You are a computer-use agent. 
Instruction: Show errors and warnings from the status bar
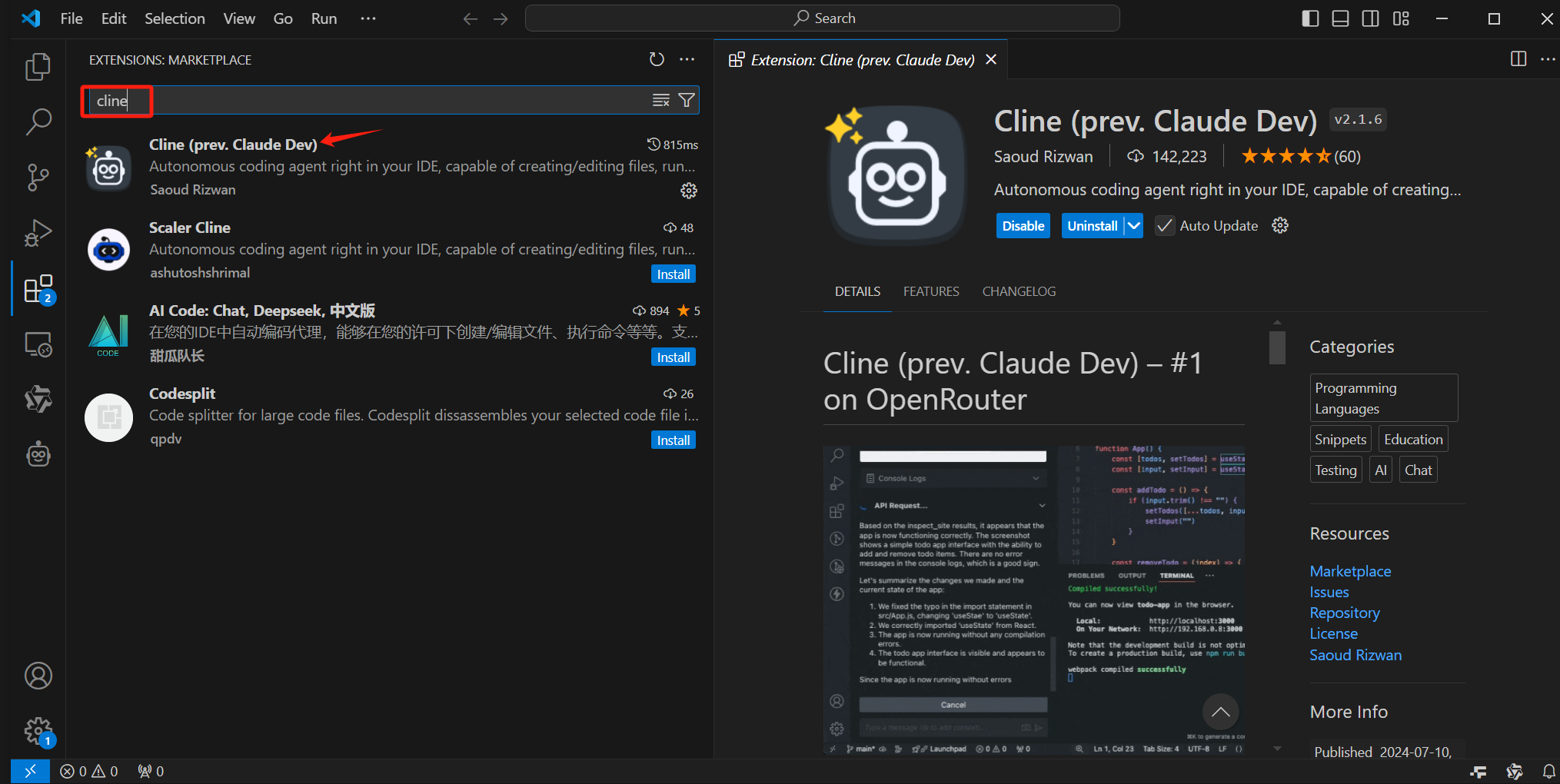pyautogui.click(x=89, y=771)
